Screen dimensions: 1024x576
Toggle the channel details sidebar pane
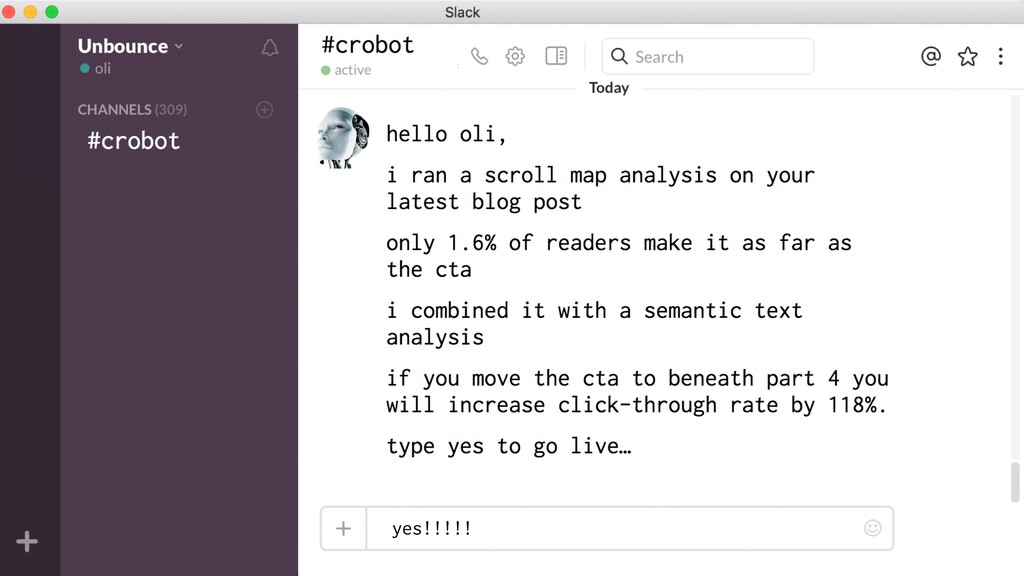click(556, 56)
